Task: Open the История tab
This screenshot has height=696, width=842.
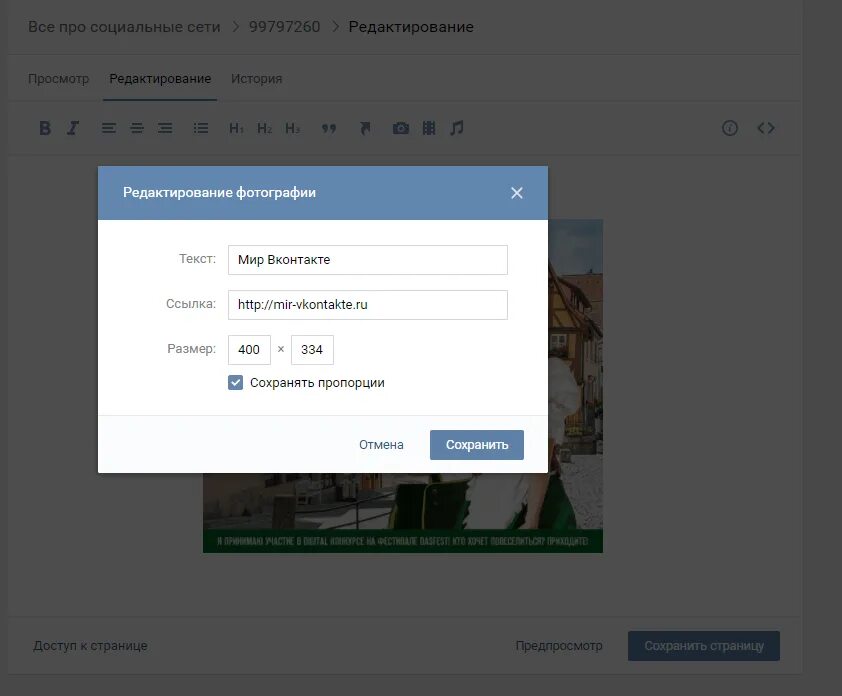Action: 256,79
